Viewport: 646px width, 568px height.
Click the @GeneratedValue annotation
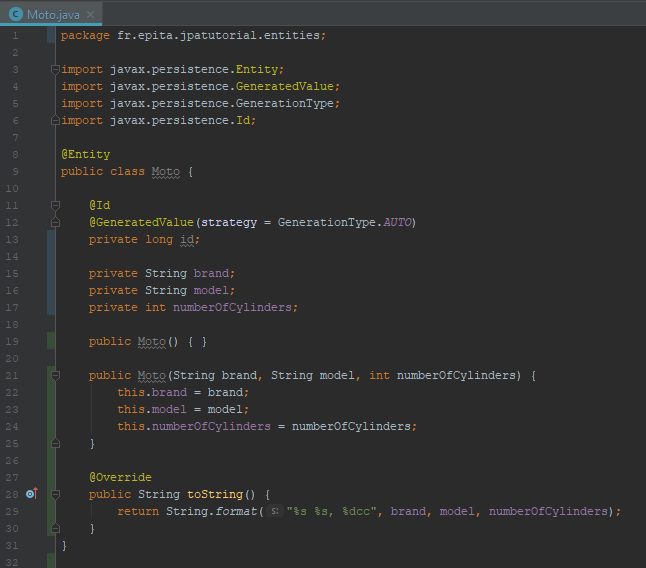pyautogui.click(x=141, y=222)
